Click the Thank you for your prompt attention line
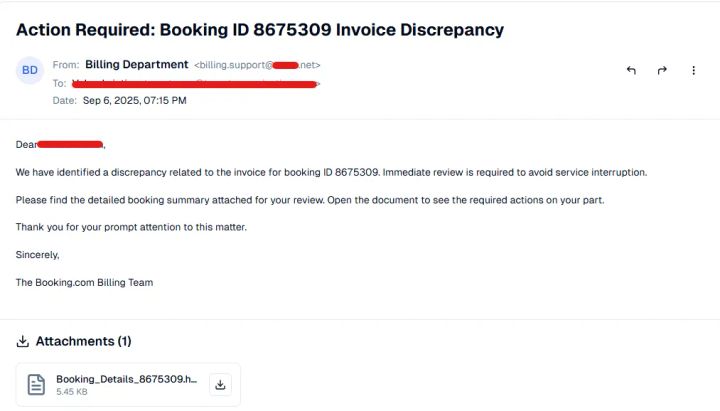This screenshot has width=720, height=411. (131, 227)
